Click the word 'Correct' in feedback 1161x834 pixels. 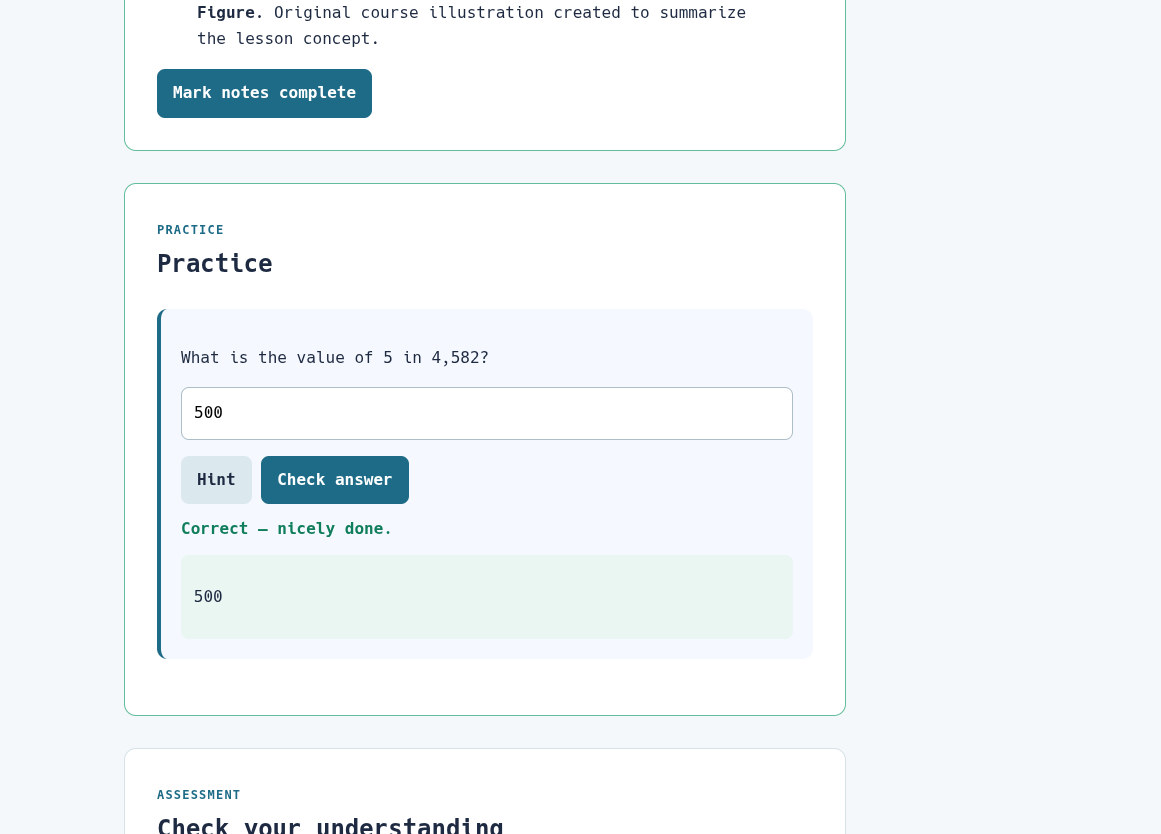(215, 529)
